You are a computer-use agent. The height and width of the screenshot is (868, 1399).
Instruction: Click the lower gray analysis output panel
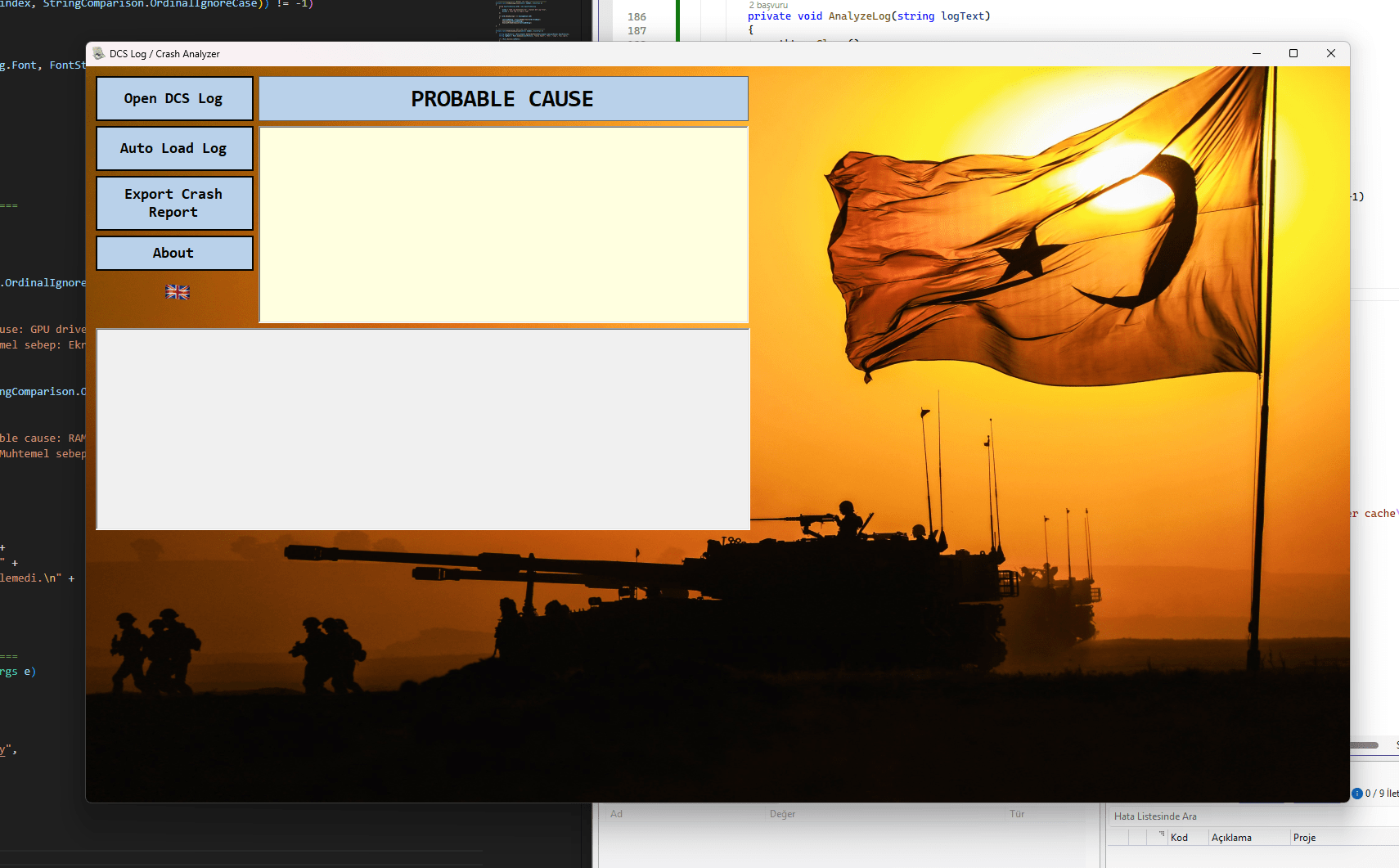click(422, 429)
